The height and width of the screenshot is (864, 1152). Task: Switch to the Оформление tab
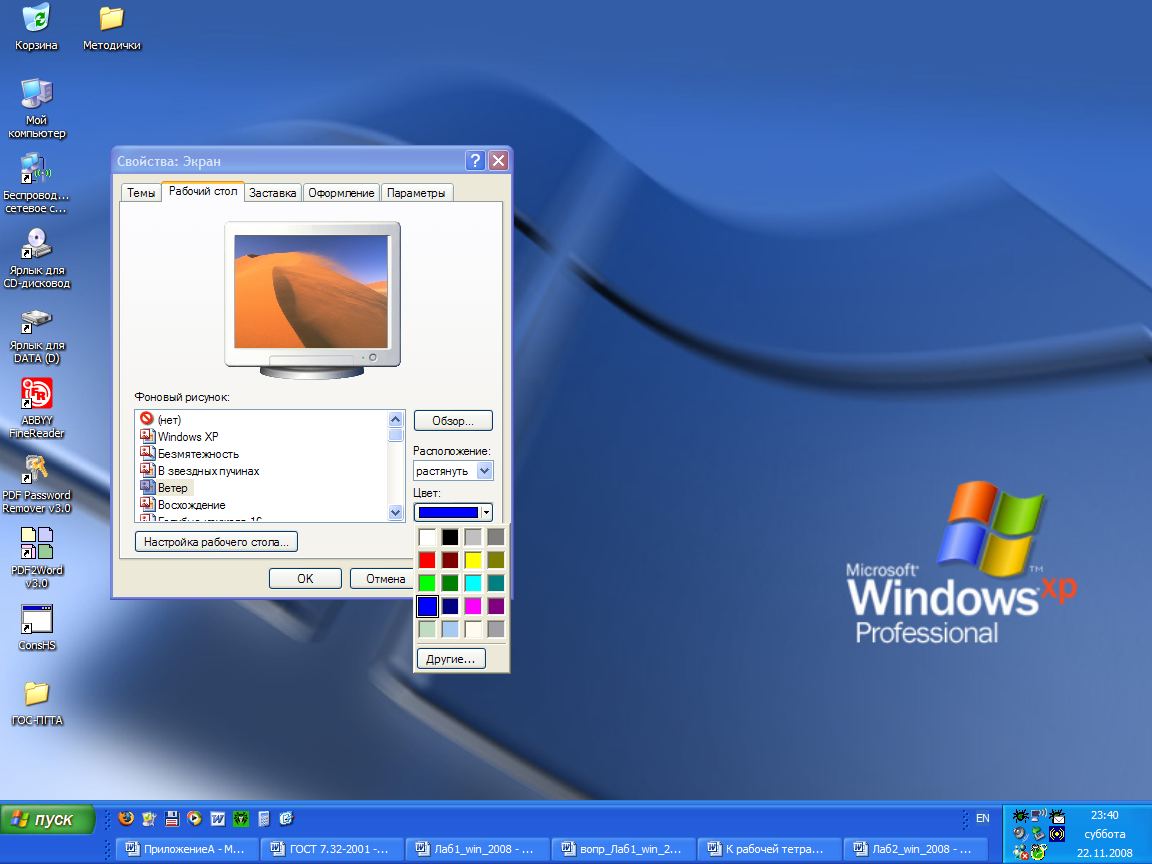click(341, 192)
